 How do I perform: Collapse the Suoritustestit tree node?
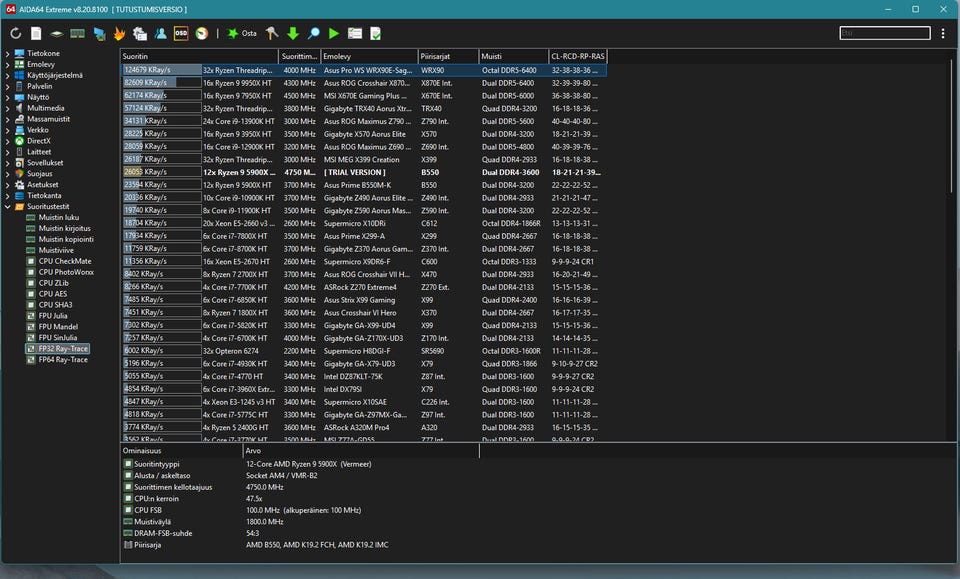[7, 206]
